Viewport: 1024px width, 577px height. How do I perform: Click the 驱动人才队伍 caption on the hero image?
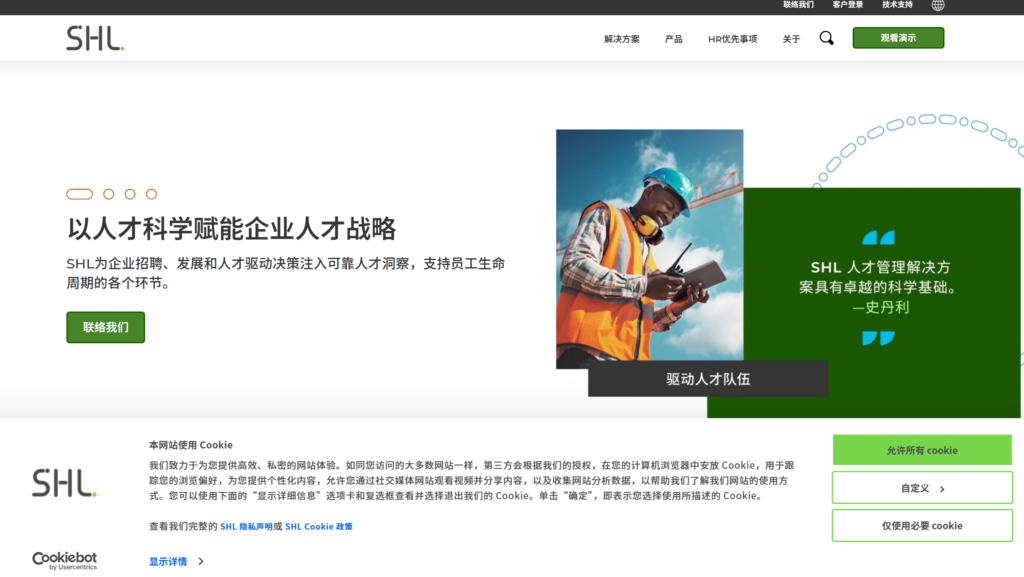coord(708,379)
